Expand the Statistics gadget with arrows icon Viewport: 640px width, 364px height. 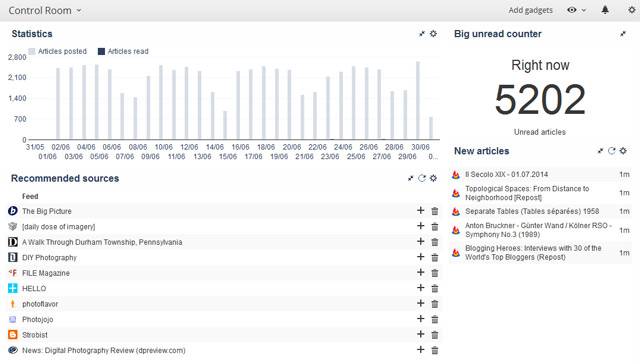point(422,34)
